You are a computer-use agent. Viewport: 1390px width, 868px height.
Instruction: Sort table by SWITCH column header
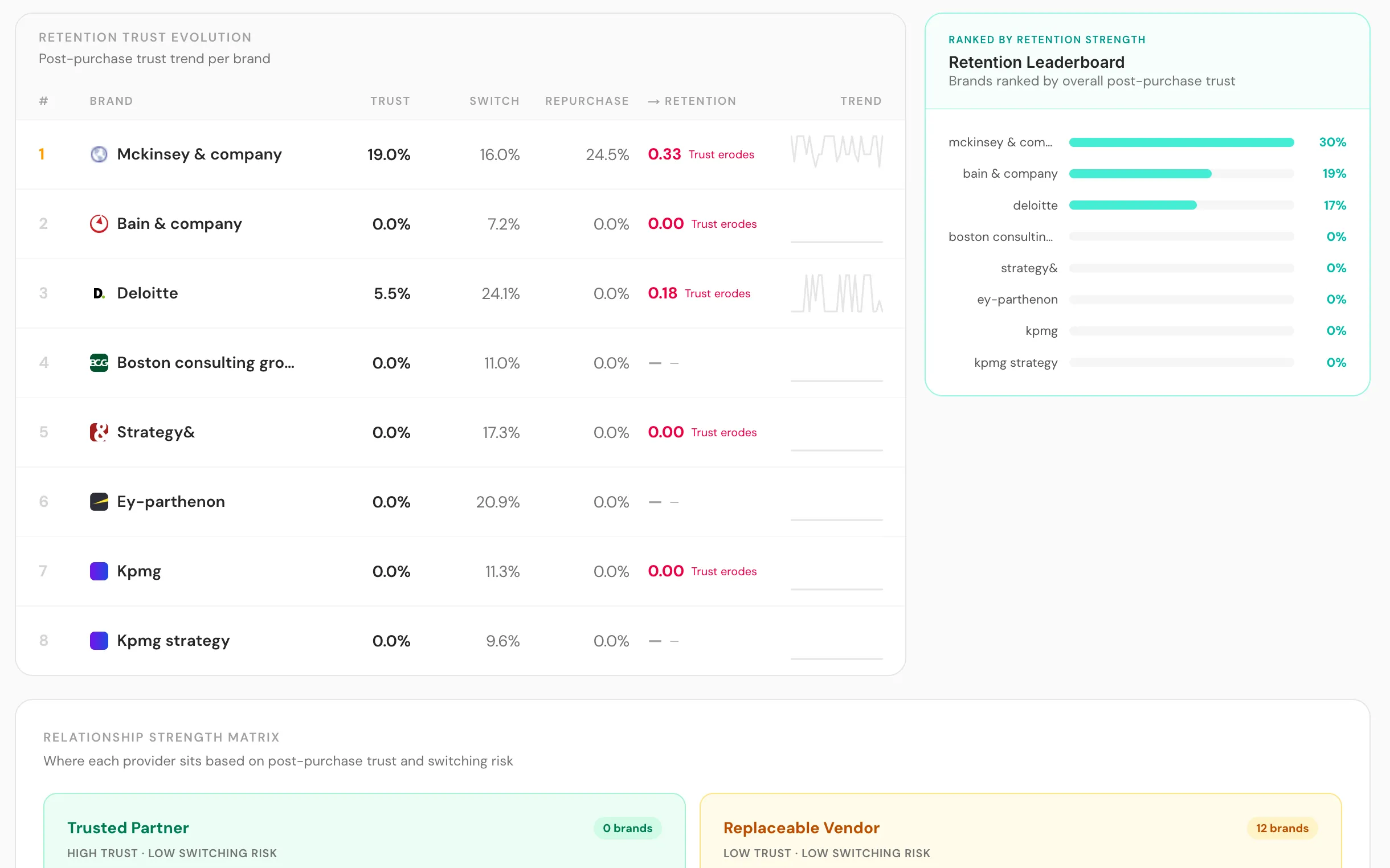point(494,101)
